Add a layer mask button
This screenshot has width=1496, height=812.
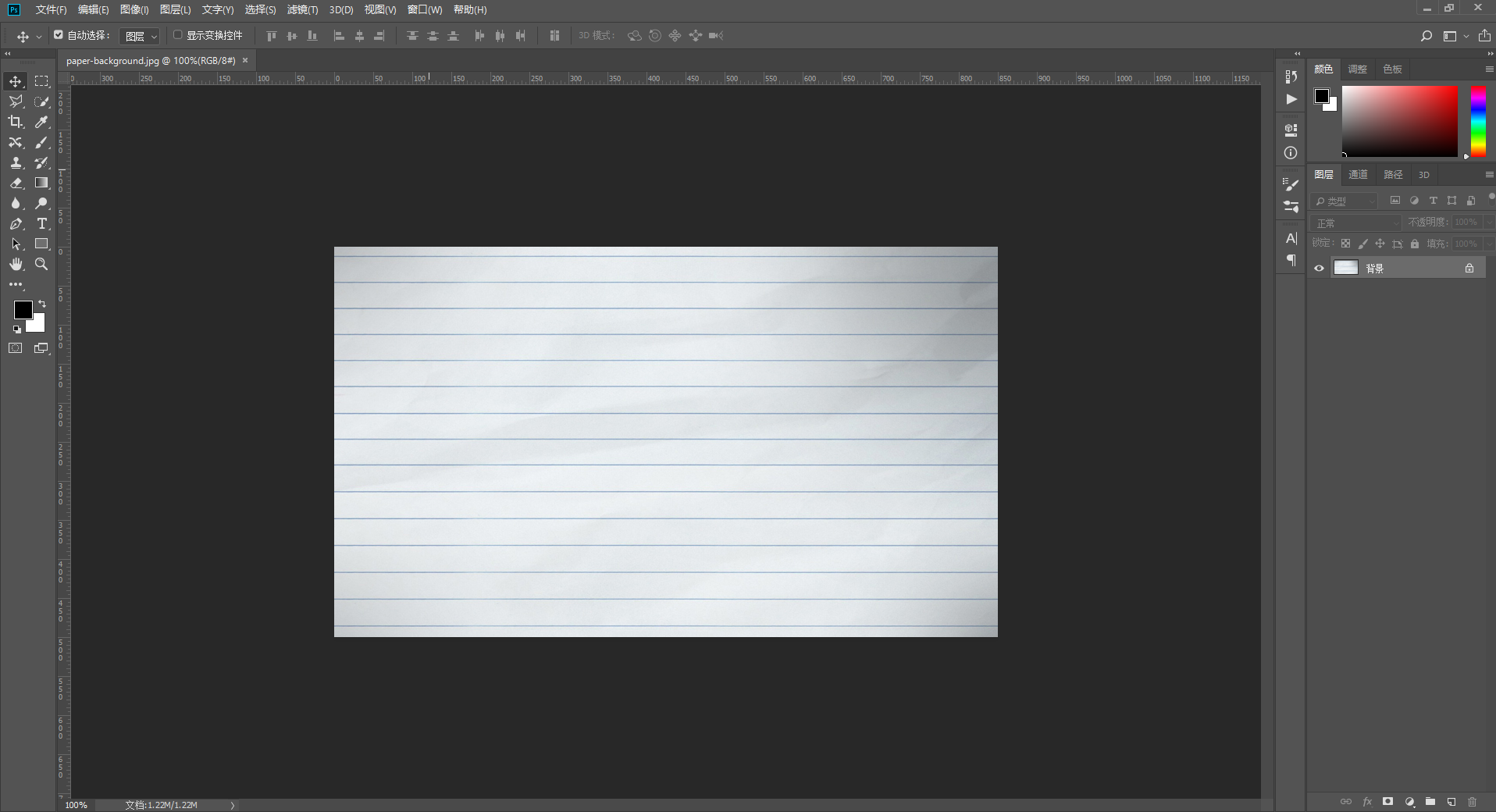pos(1387,802)
